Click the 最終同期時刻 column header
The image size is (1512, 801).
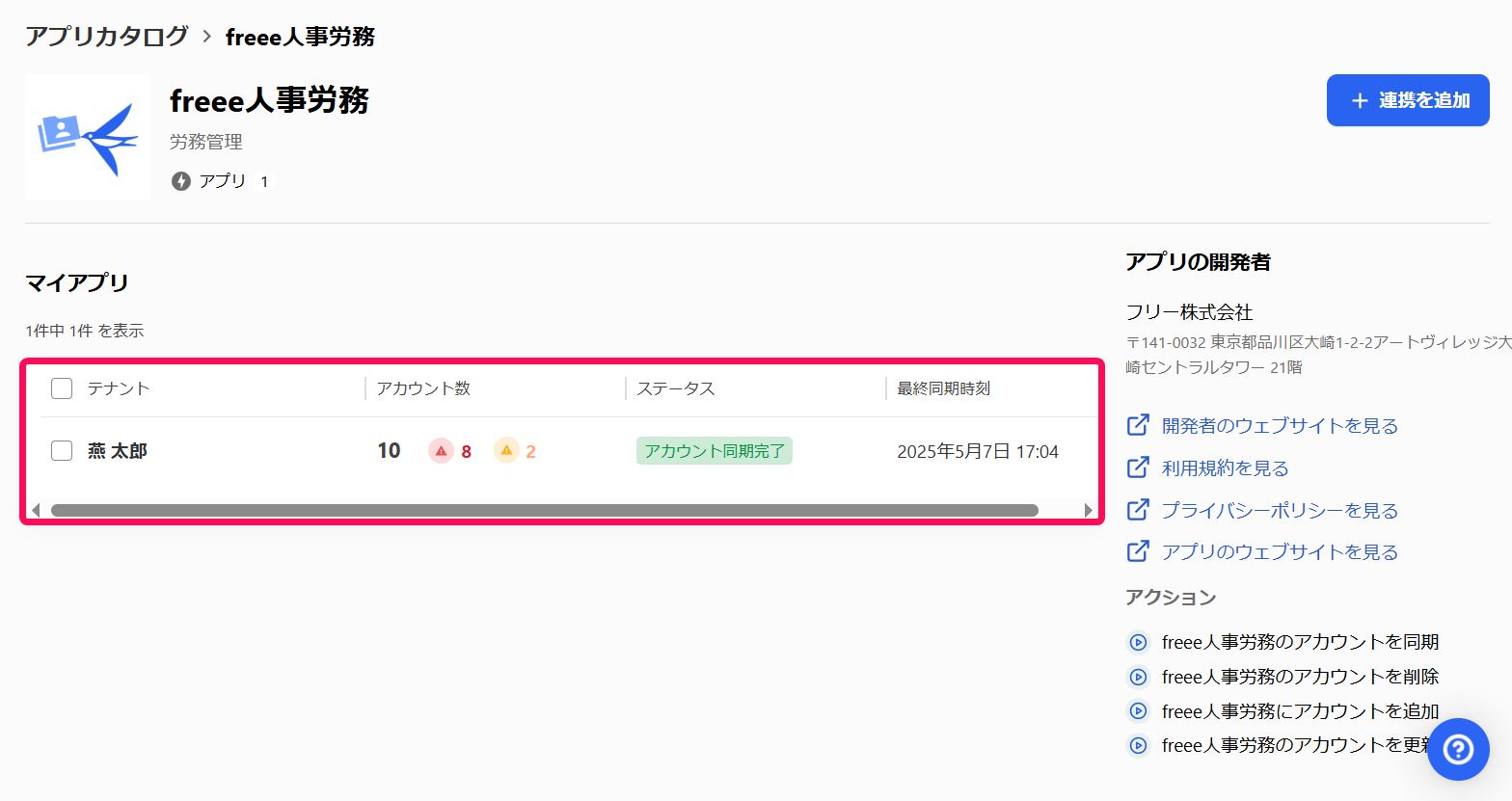pos(944,388)
